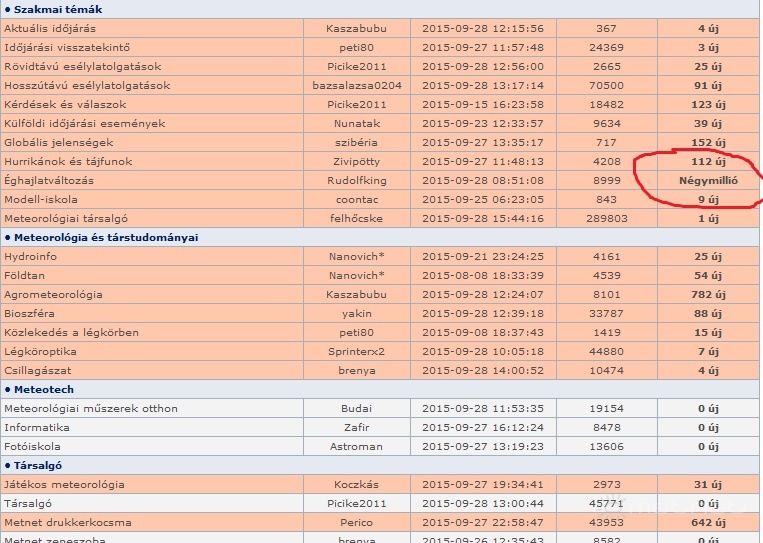Click the Szakmai témák section header
763x543 pixels.
[58, 10]
